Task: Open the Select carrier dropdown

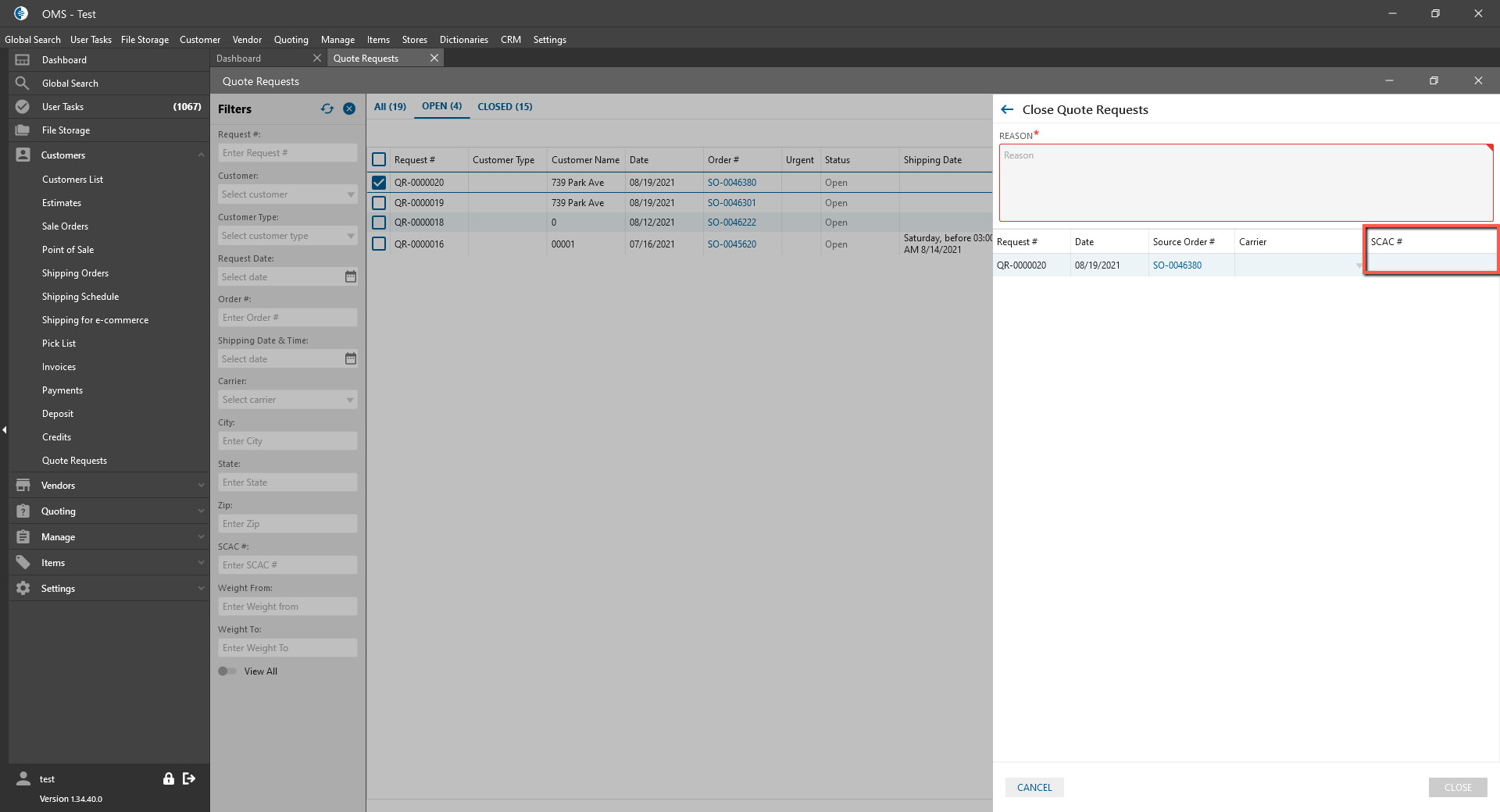Action: tap(287, 400)
